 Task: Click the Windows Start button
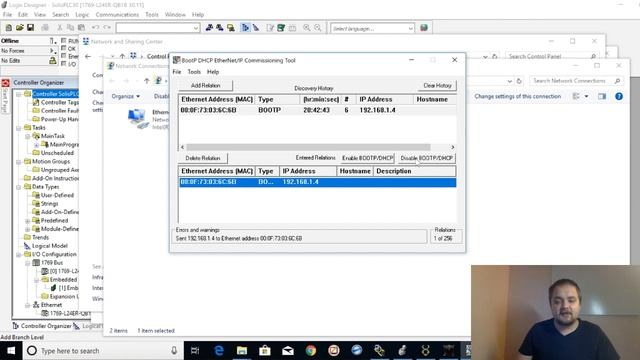click(11, 351)
